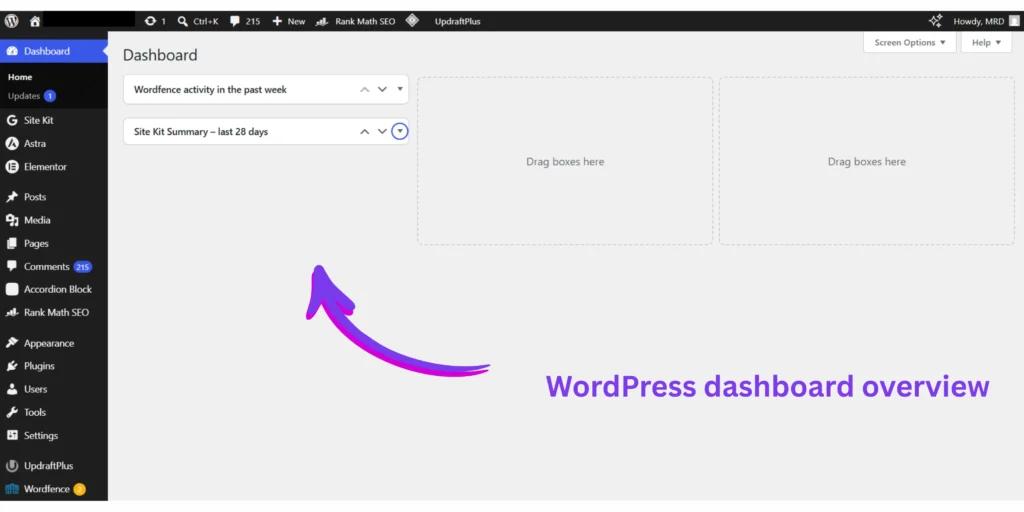Open the Settings menu label in sidebar
This screenshot has width=1024, height=512.
click(x=41, y=435)
